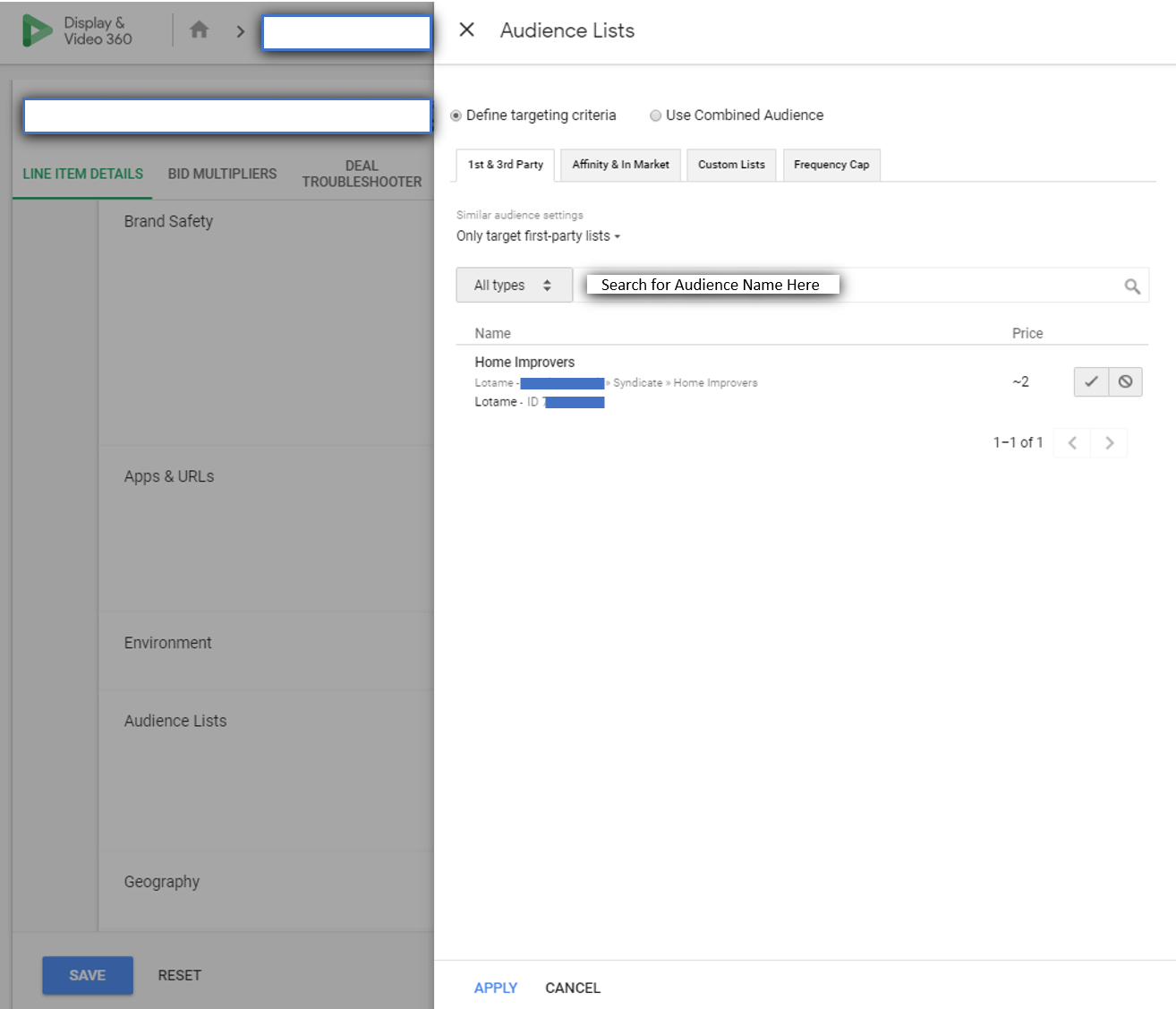Click the Geography section label

(162, 882)
